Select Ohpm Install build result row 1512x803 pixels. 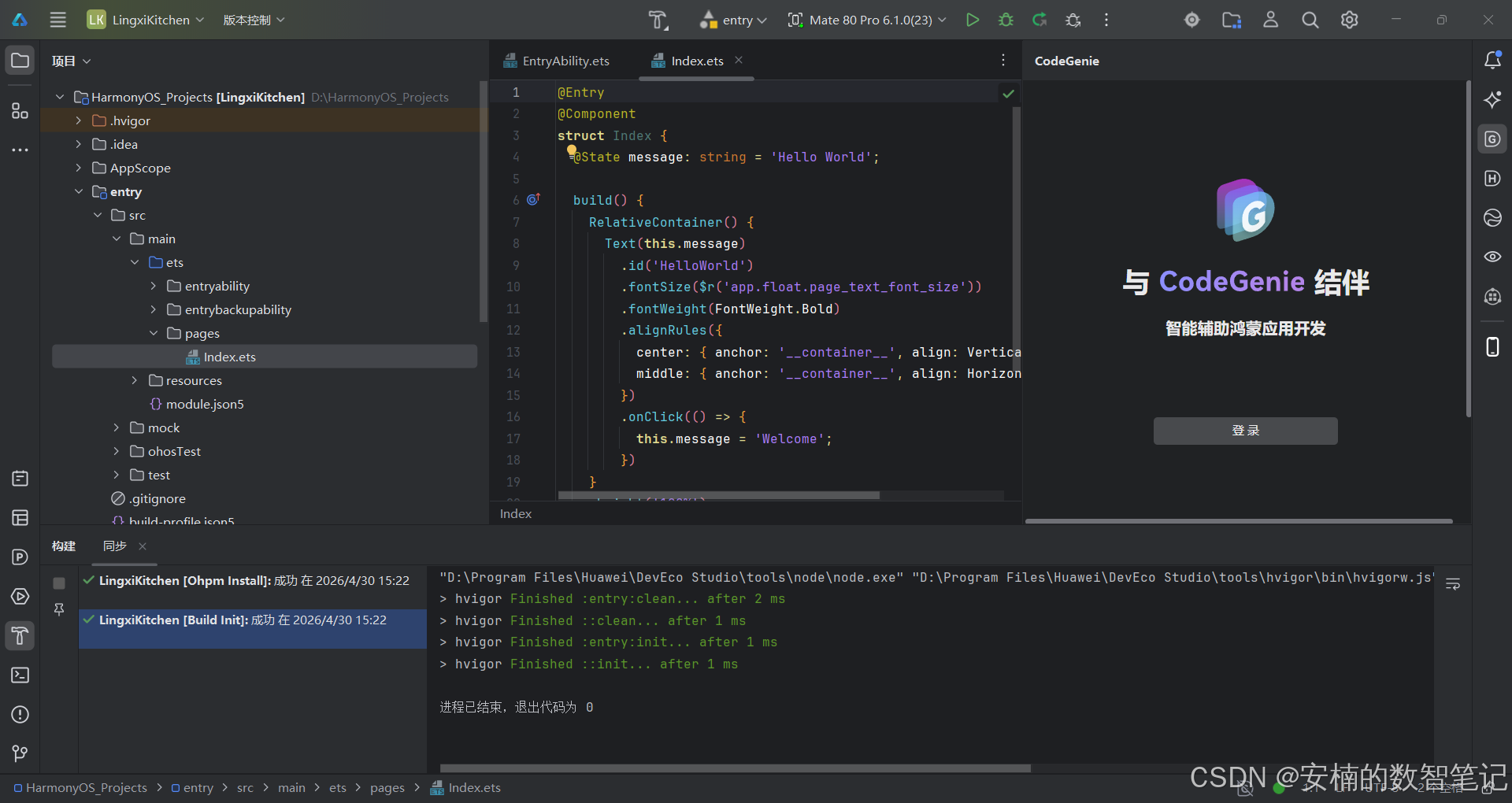(253, 580)
